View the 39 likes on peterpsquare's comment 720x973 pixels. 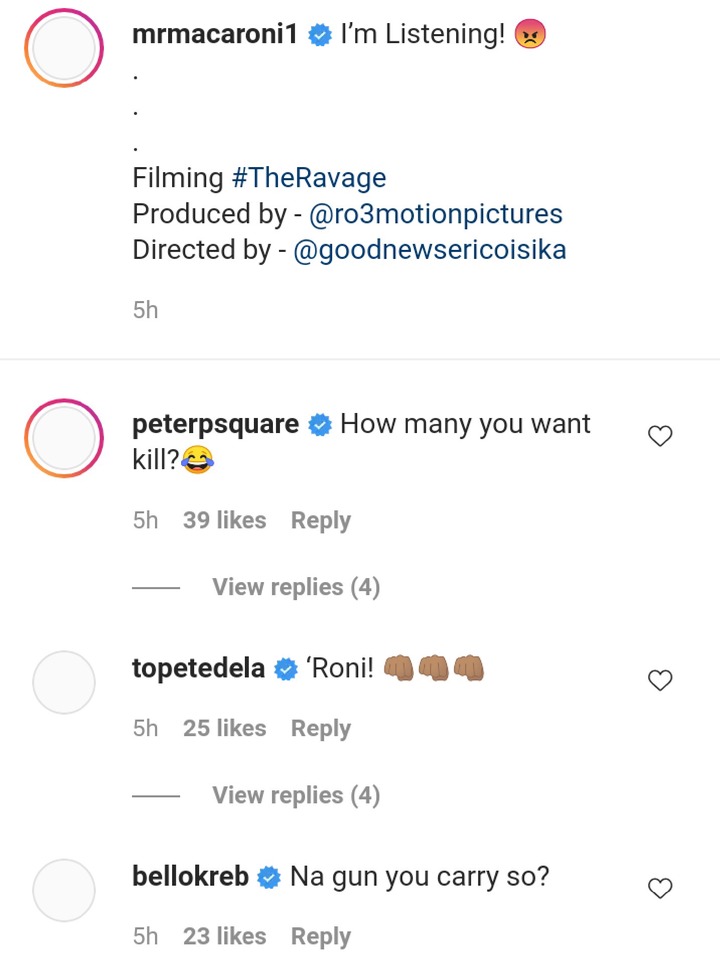pos(225,520)
